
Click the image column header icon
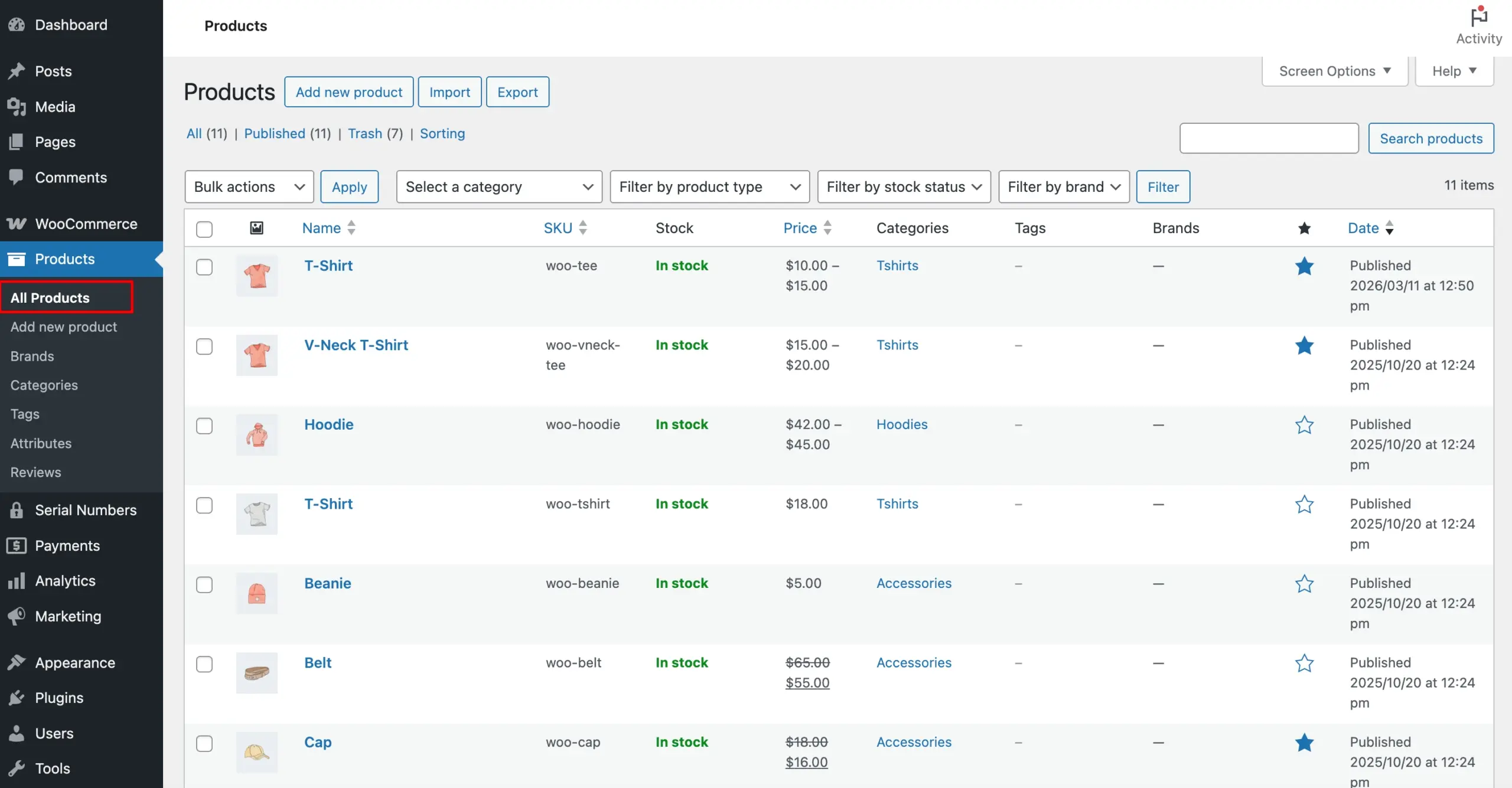(256, 228)
